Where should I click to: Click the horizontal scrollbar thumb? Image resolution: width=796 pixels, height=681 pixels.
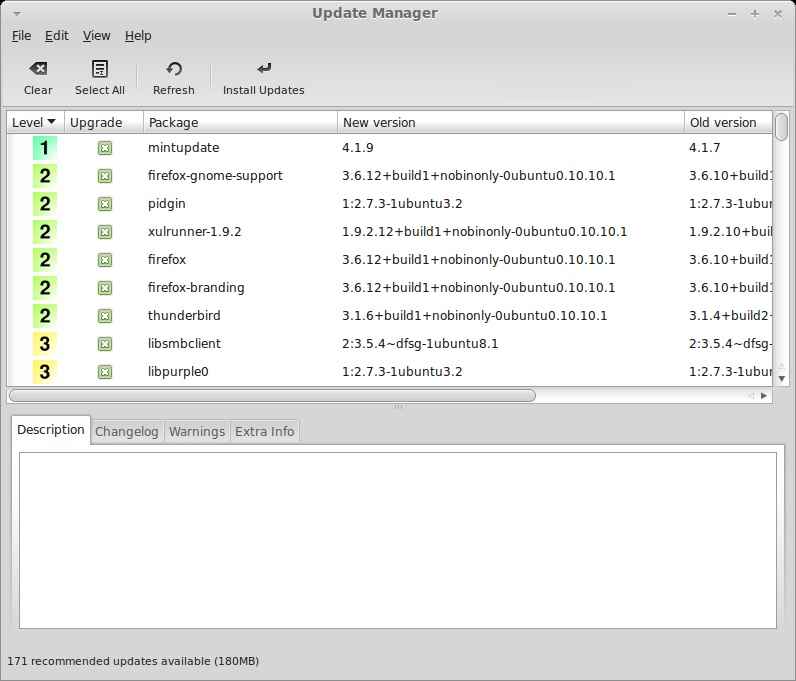coord(272,395)
